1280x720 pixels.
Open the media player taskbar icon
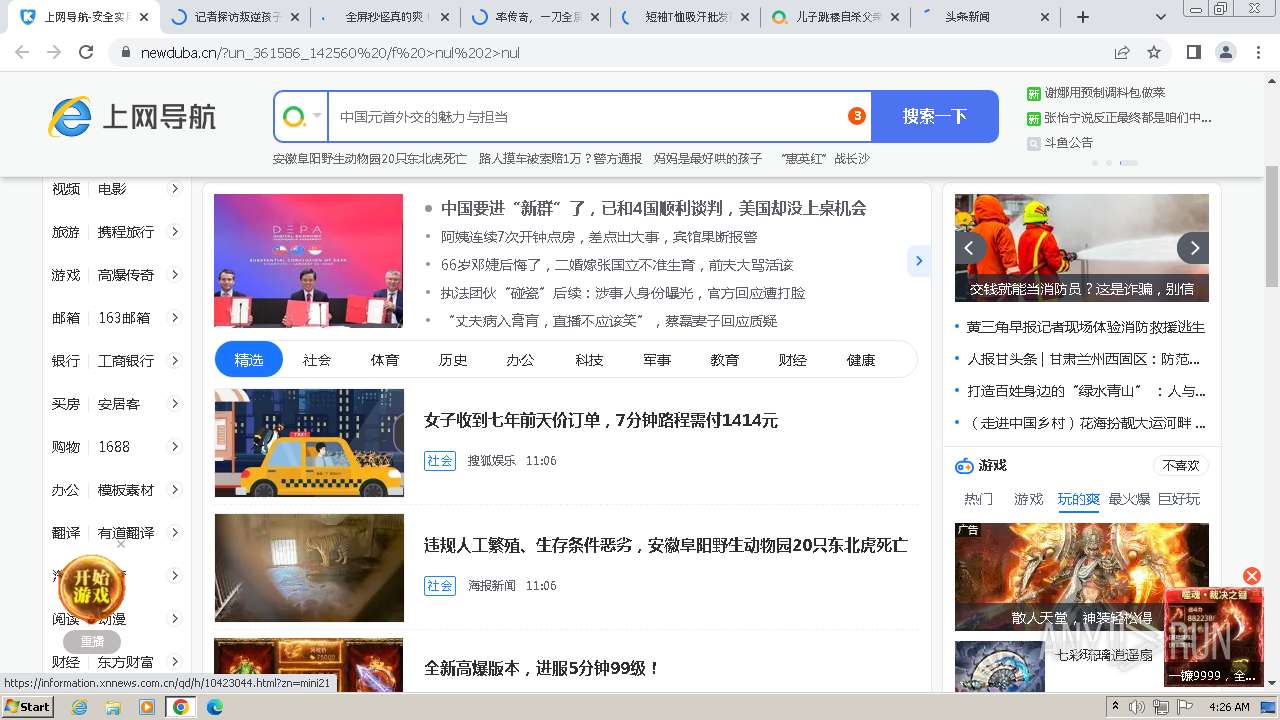tap(147, 707)
